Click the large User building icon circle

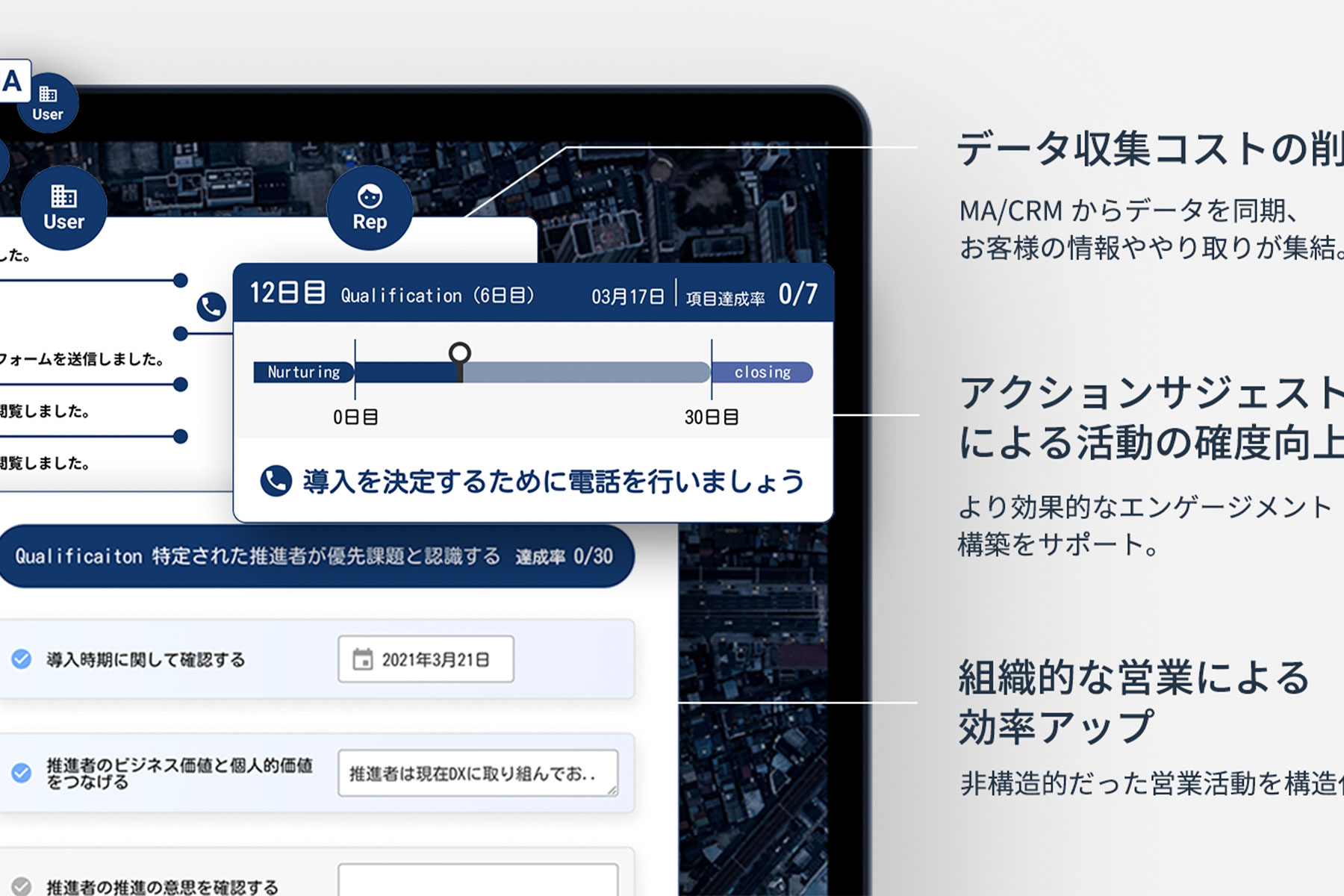[x=63, y=208]
